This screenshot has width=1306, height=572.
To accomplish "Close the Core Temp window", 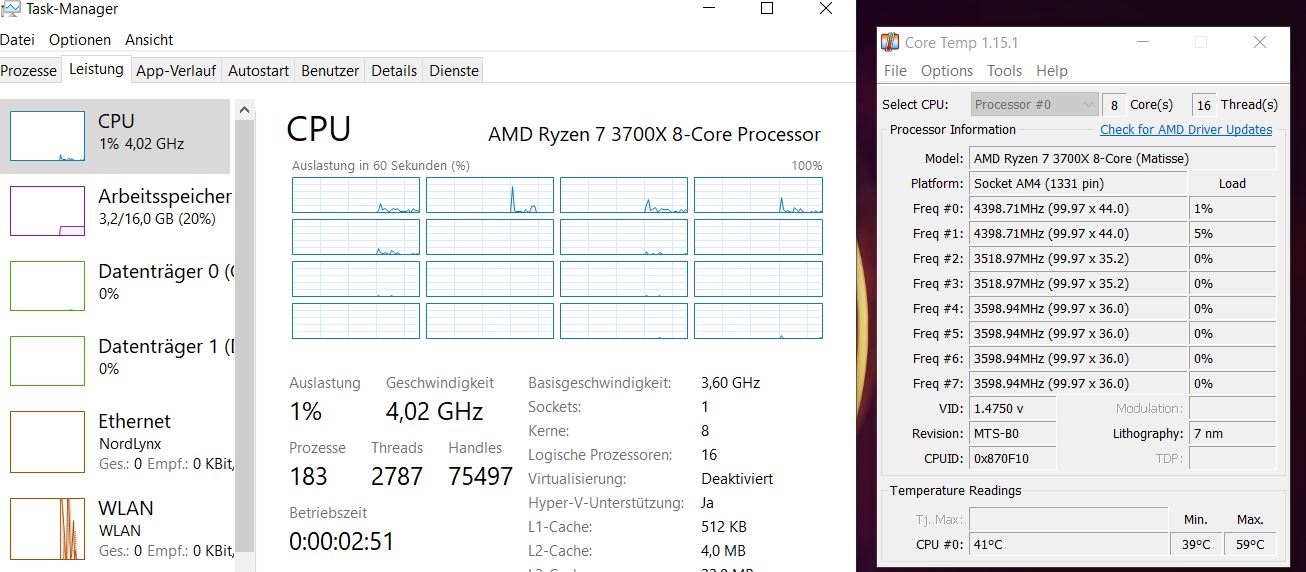I will [x=1260, y=43].
